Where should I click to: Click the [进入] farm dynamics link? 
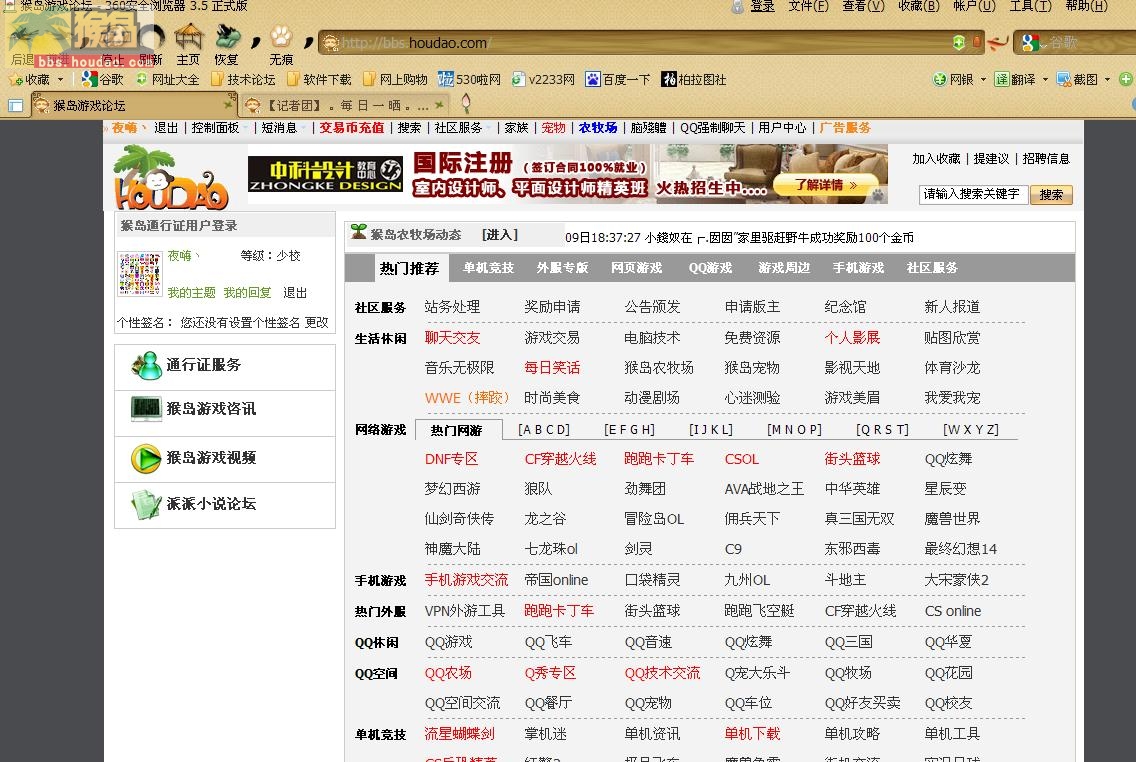pyautogui.click(x=500, y=235)
